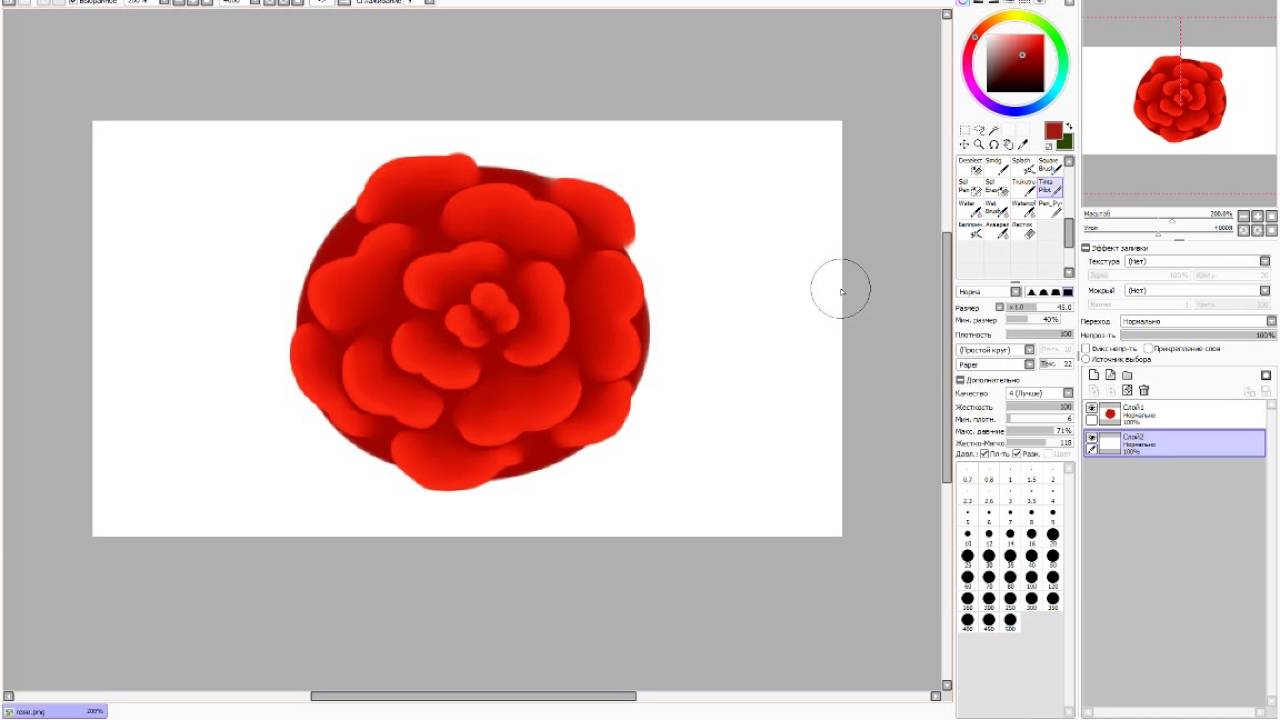Click the background dark green color swatch

[x=1065, y=142]
